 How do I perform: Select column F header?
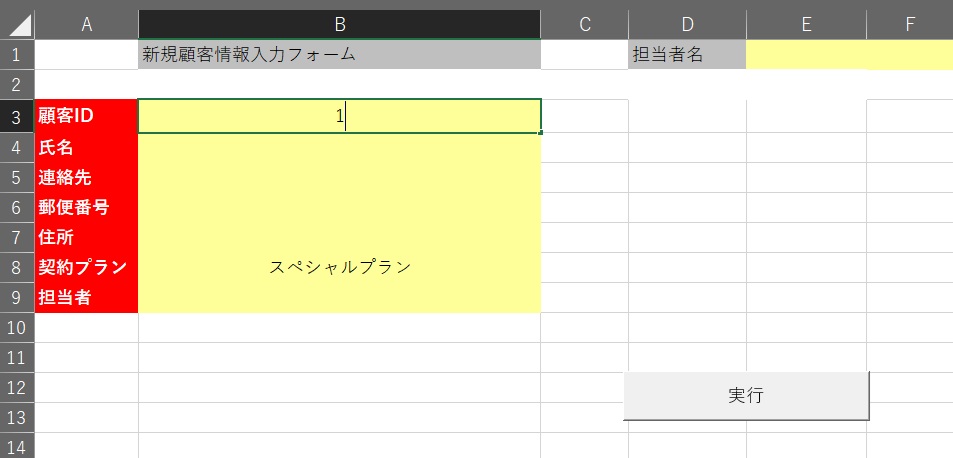pos(909,24)
